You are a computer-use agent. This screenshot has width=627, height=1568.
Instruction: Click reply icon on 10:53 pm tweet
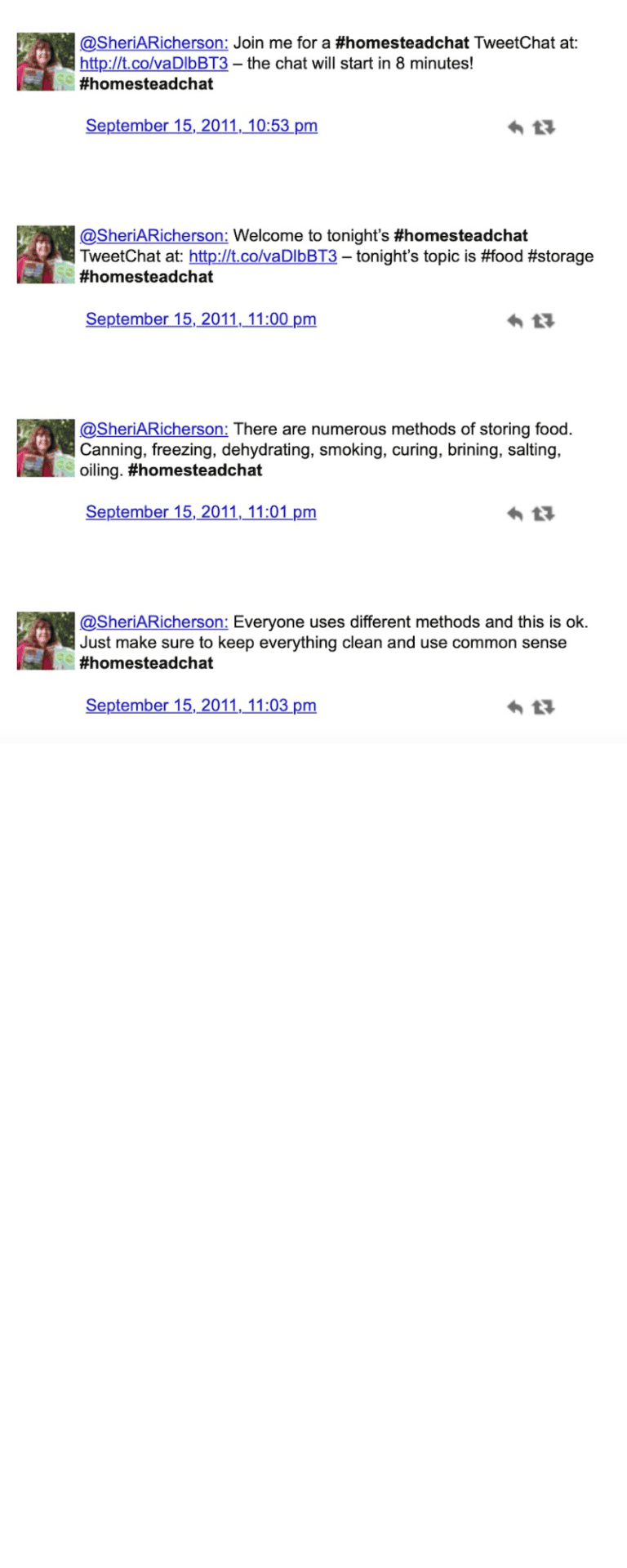point(515,127)
